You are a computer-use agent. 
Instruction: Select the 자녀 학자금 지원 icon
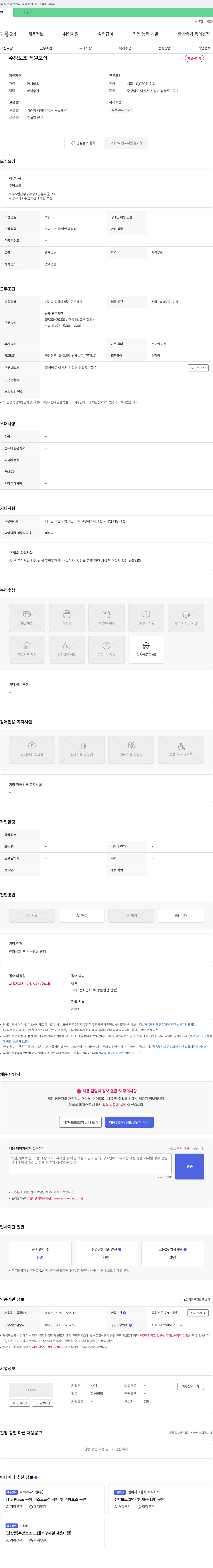186,618
